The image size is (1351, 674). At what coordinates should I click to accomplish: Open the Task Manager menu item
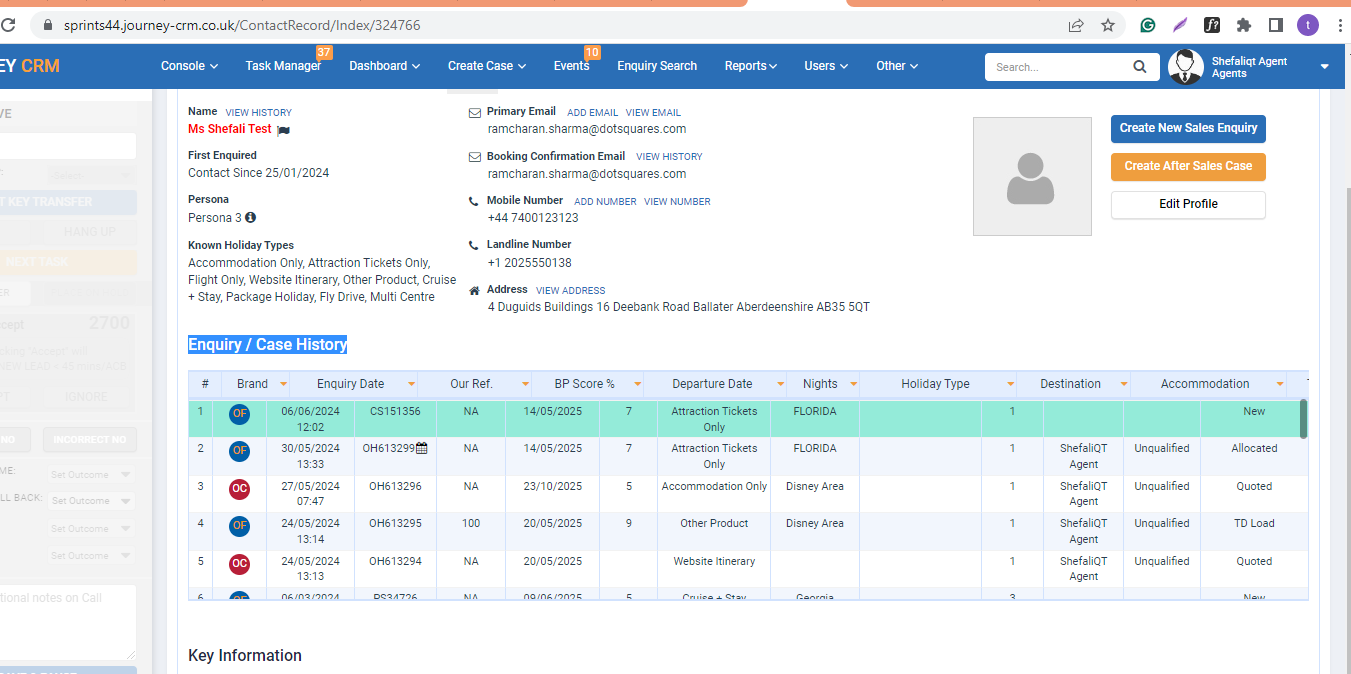283,66
